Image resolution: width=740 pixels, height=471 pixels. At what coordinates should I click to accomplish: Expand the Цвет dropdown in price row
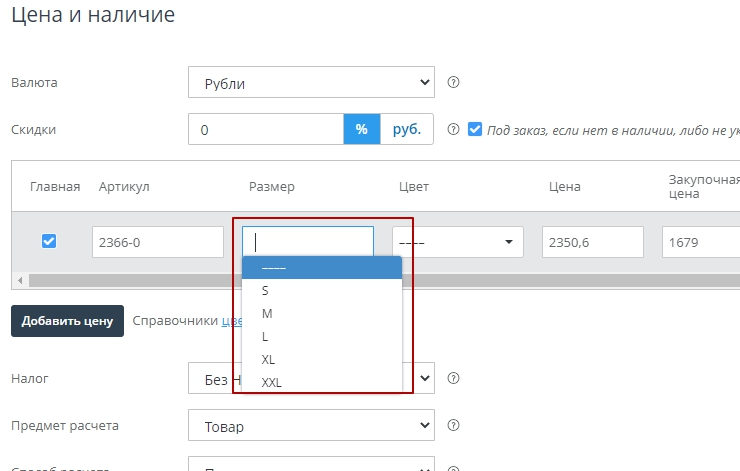pos(459,242)
